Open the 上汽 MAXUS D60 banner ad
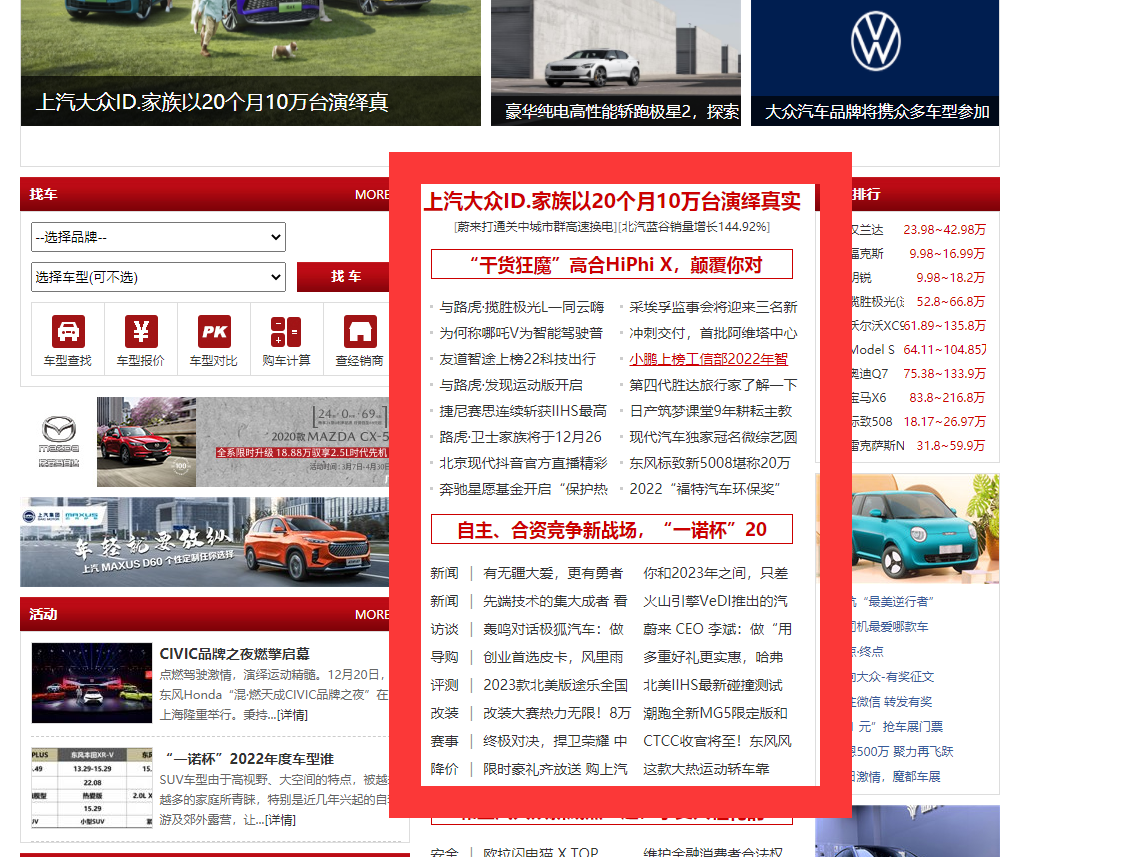Viewport: 1138px width, 857px height. (x=205, y=542)
